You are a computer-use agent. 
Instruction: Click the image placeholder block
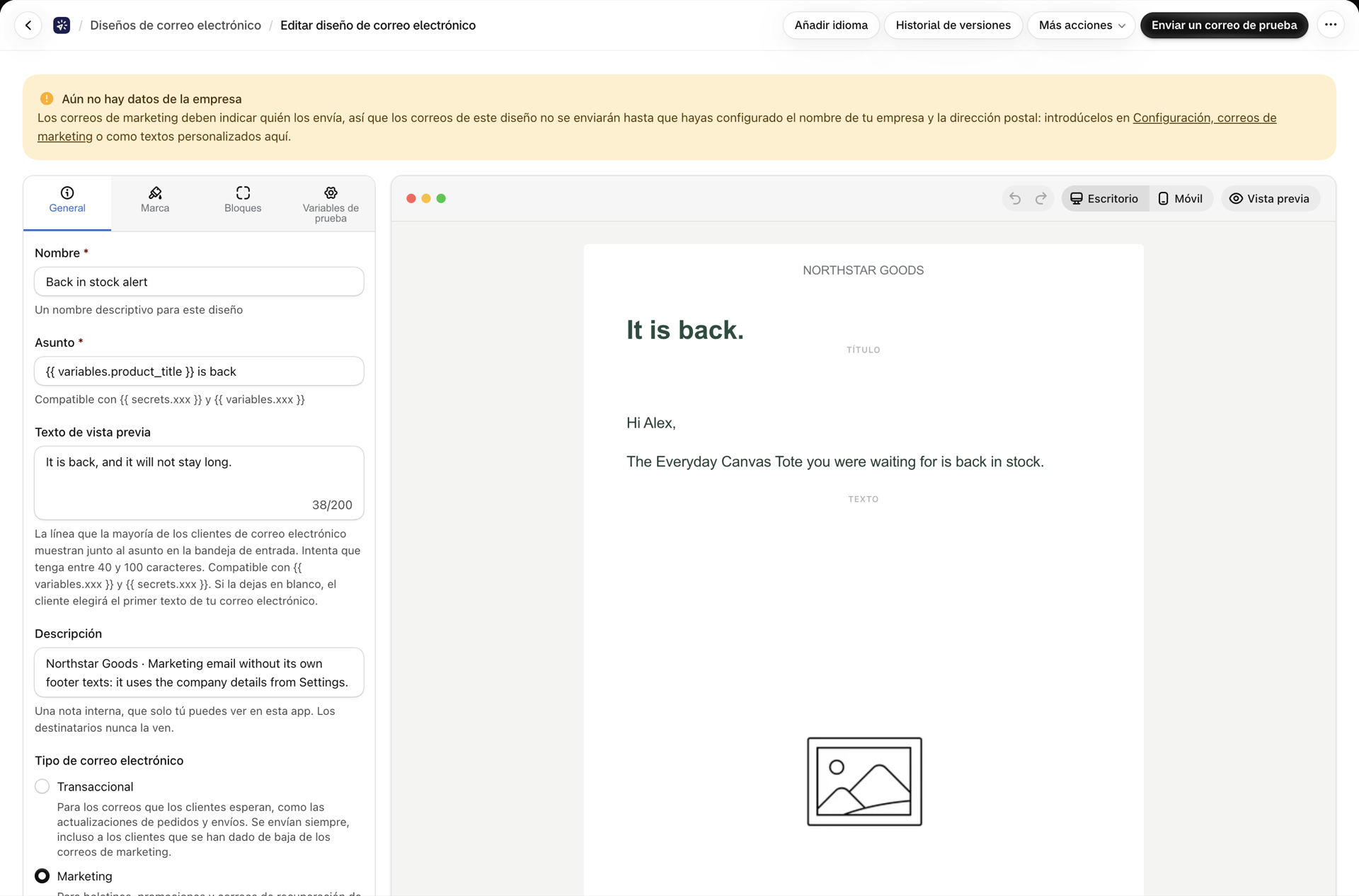(x=864, y=781)
